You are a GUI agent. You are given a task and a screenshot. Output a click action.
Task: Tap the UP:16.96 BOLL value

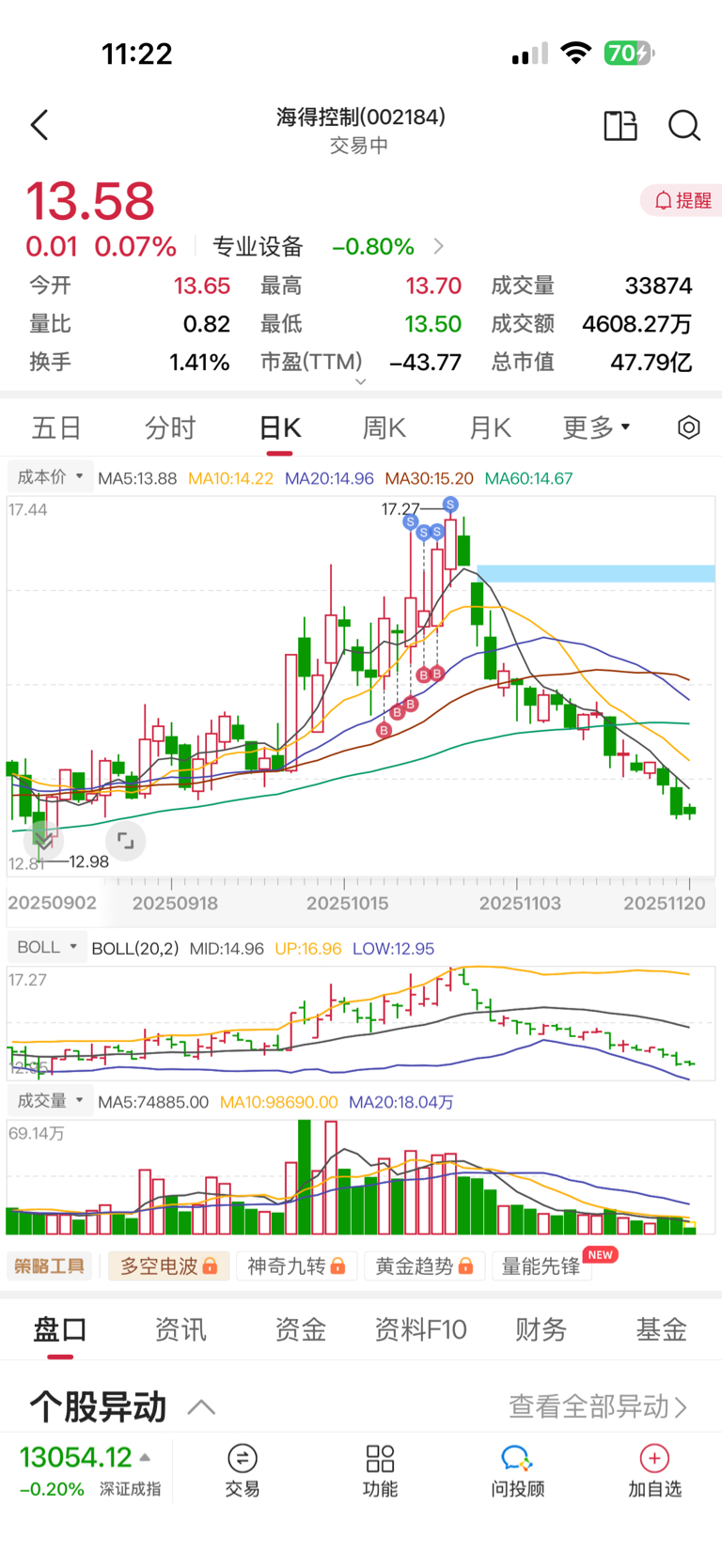point(307,949)
